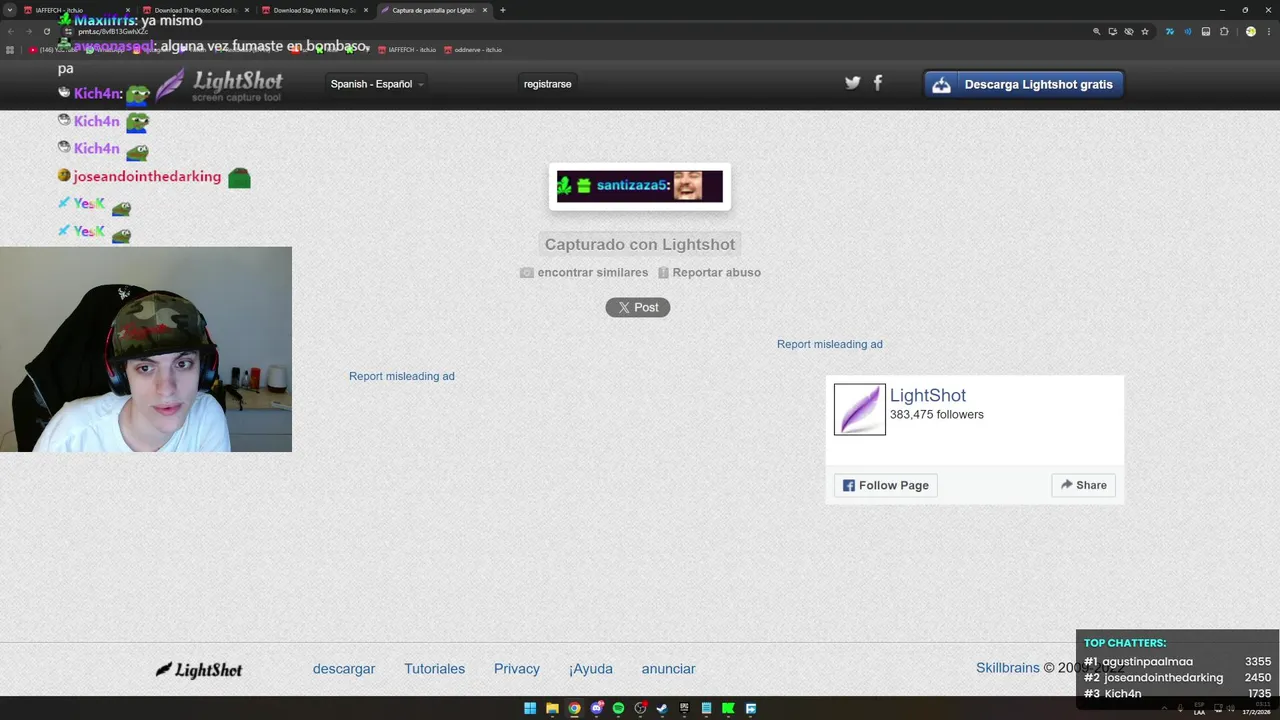
Task: Click Descarga Lightshot gratis button
Action: click(1024, 84)
